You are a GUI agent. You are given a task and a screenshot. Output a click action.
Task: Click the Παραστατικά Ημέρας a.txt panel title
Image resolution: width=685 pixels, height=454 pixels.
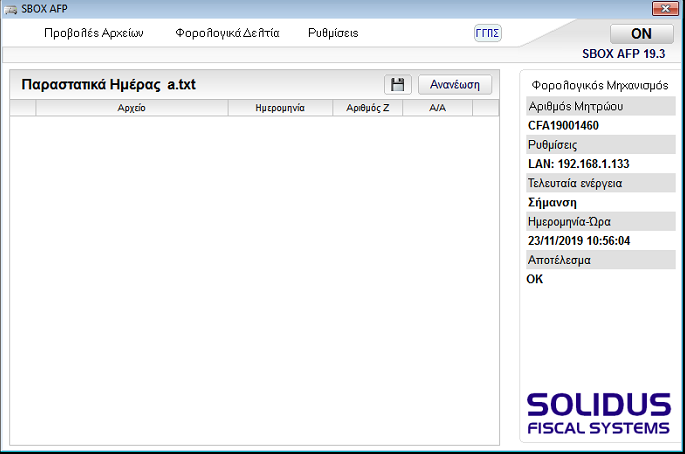pos(108,85)
